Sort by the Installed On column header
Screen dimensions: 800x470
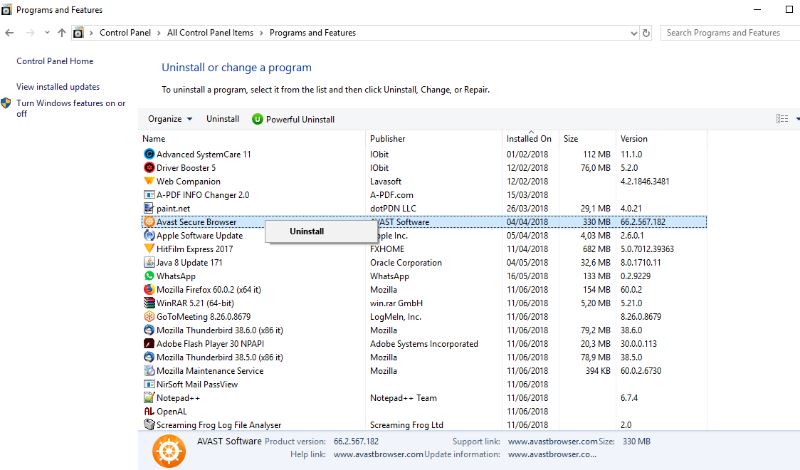(531, 138)
